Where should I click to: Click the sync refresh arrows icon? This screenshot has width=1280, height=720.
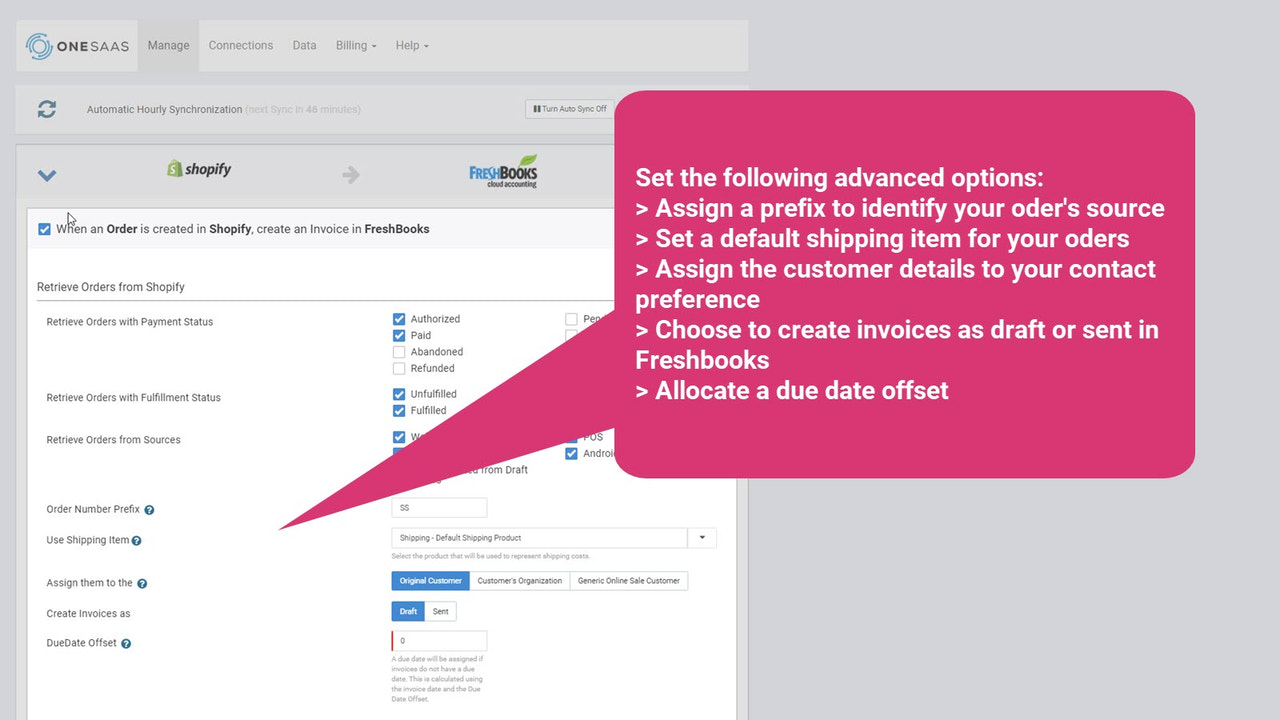click(46, 109)
